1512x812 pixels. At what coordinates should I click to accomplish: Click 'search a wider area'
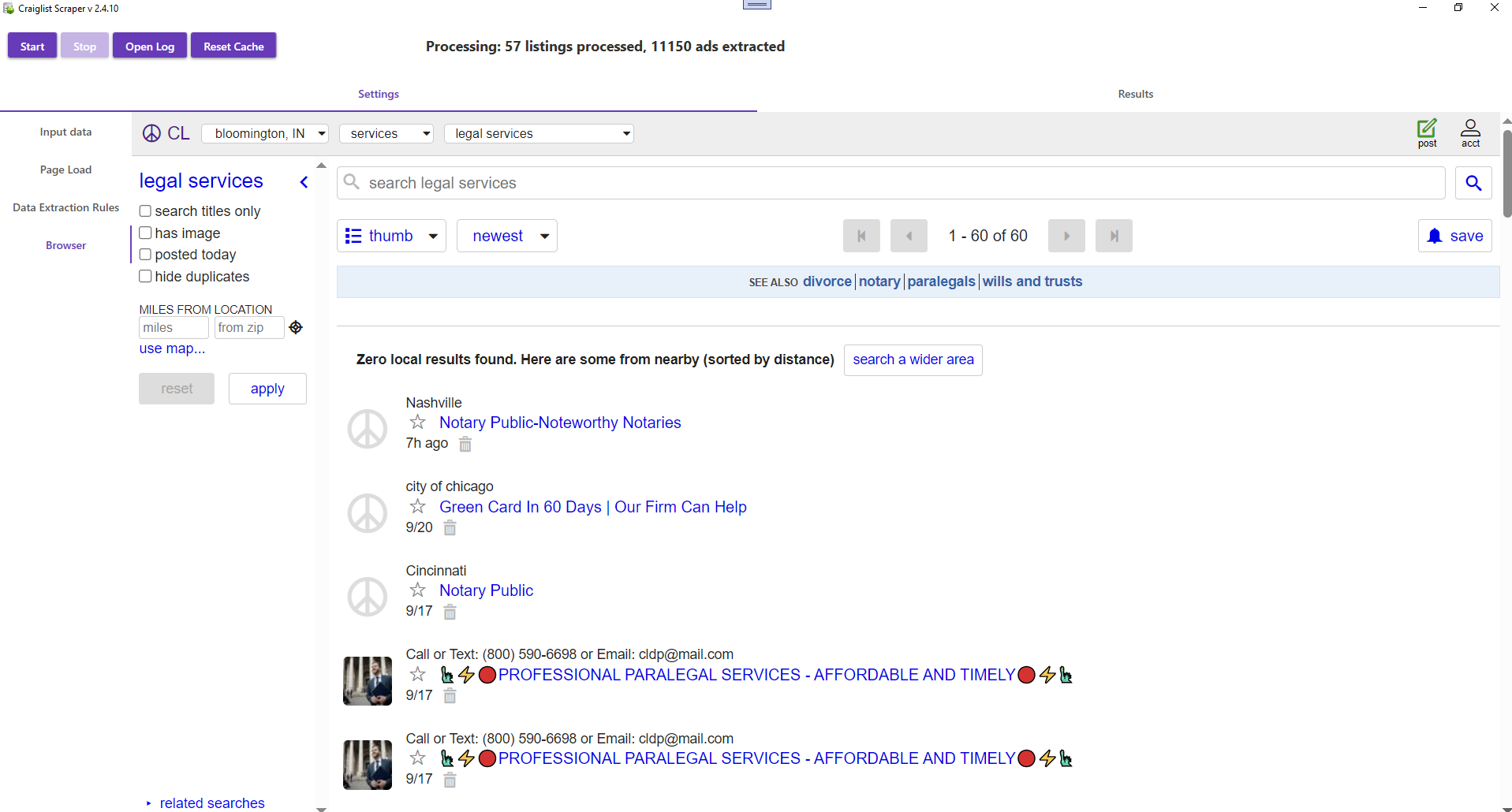pyautogui.click(x=913, y=359)
